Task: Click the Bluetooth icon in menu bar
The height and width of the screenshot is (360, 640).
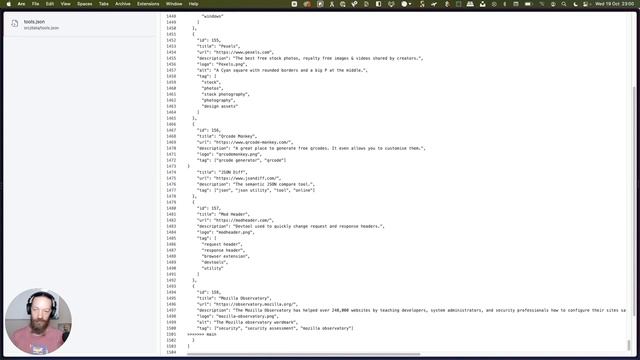Action: [504, 4]
